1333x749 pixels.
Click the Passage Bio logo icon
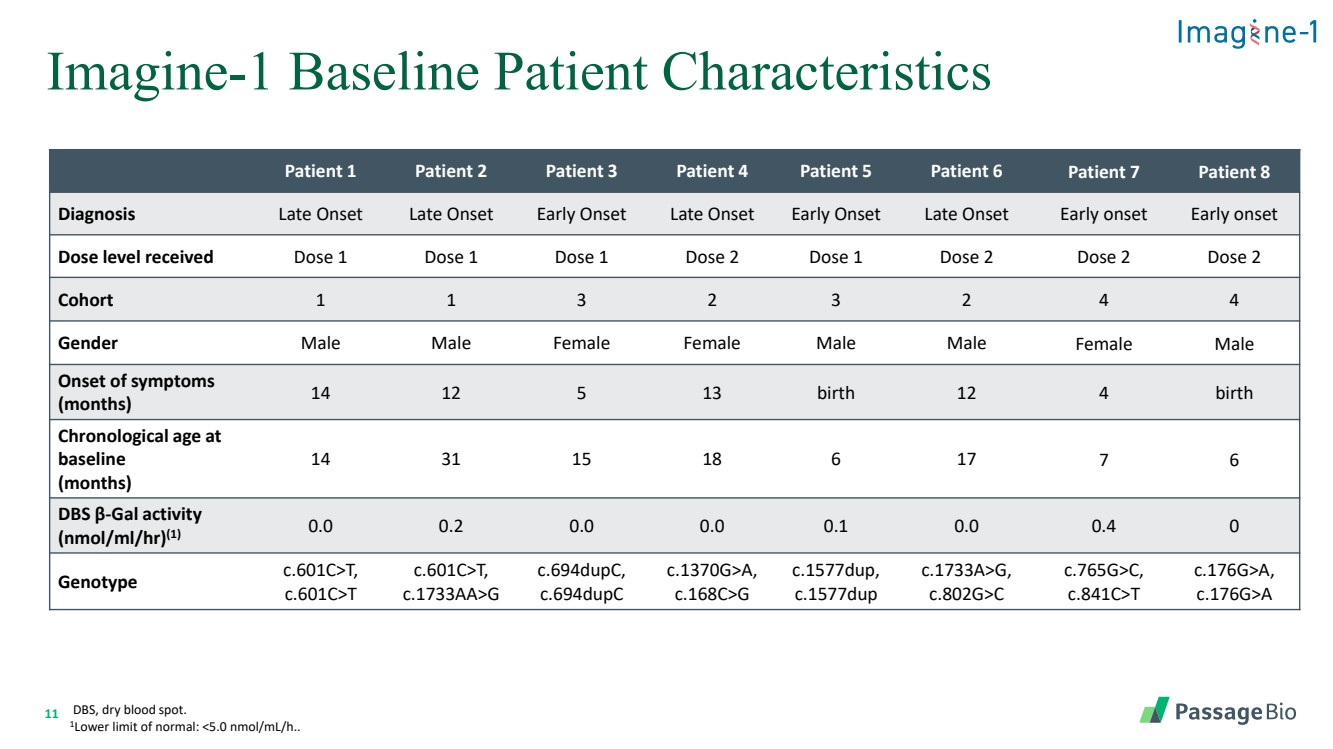coord(1155,711)
